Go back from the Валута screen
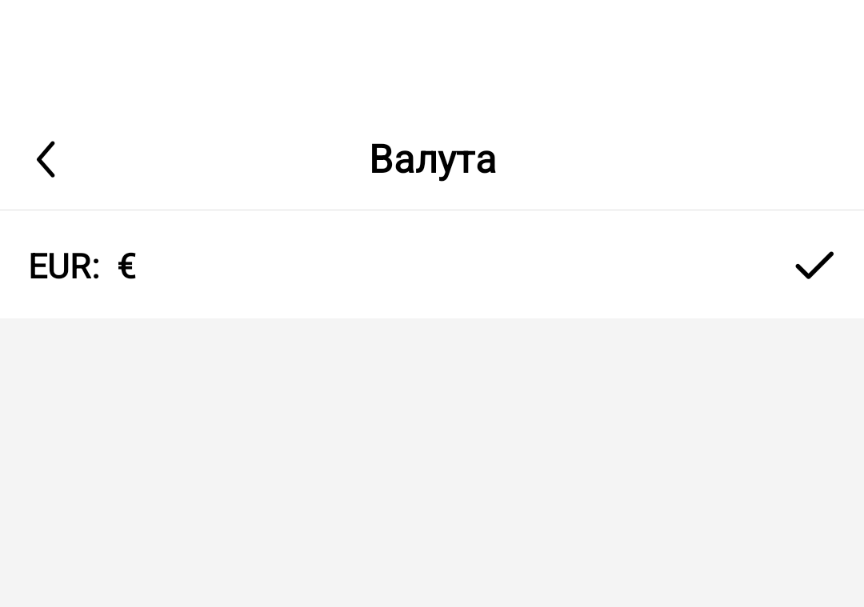Image resolution: width=864 pixels, height=607 pixels. [46, 159]
